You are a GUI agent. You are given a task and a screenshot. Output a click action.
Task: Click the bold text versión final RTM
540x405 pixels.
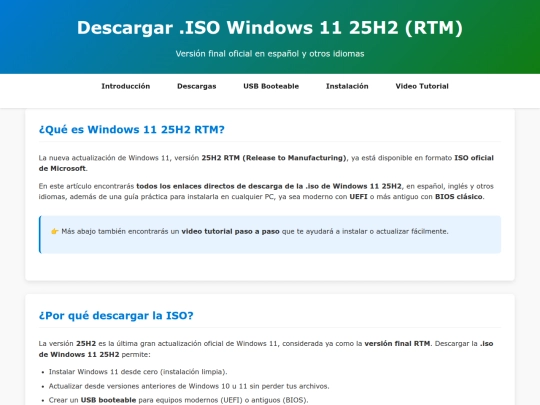[x=397, y=343]
